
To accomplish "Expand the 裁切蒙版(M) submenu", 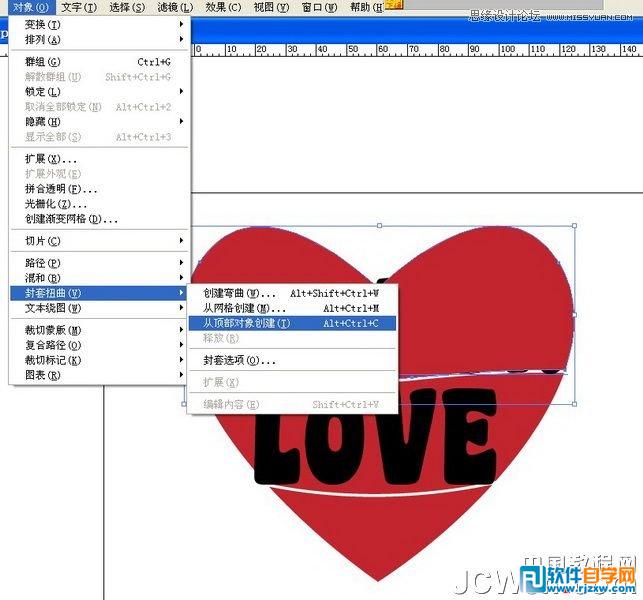I will tap(100, 330).
